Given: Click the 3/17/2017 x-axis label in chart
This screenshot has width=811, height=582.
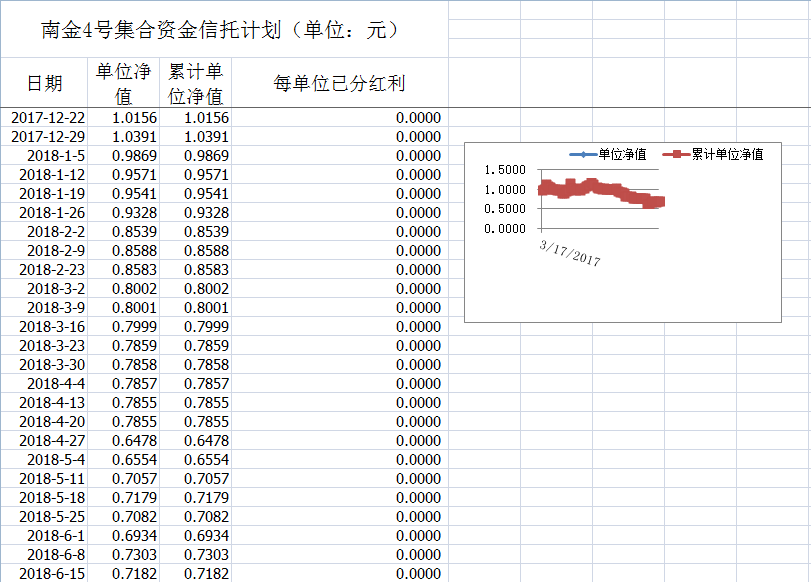Looking at the screenshot, I should click(x=570, y=252).
